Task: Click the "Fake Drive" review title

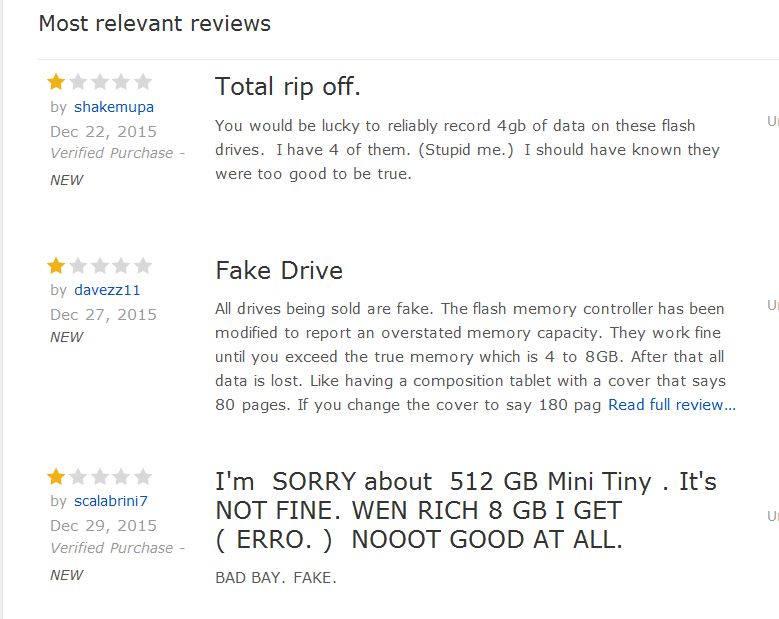Action: click(279, 271)
